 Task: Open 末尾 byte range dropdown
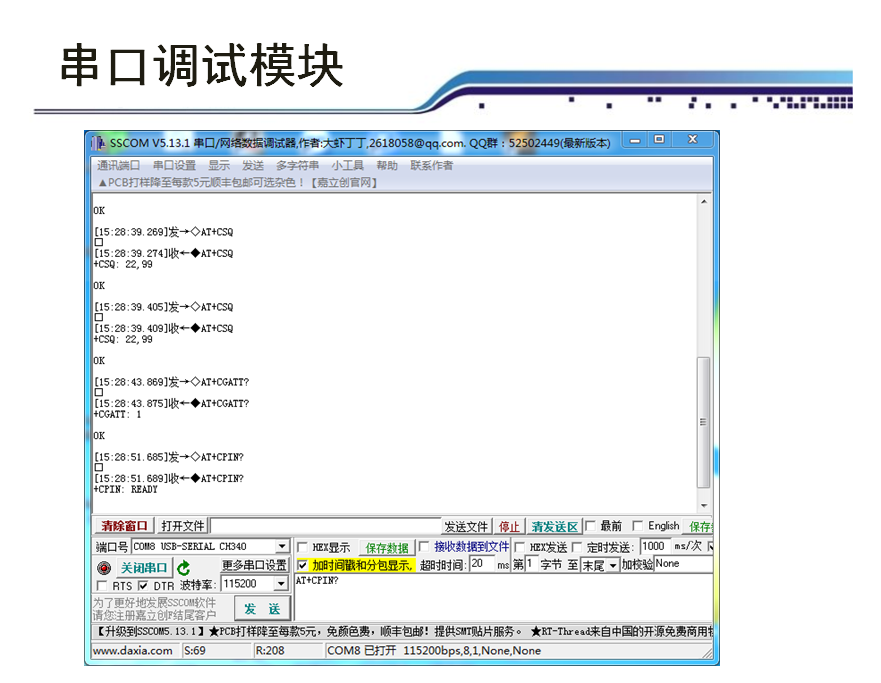pos(613,565)
